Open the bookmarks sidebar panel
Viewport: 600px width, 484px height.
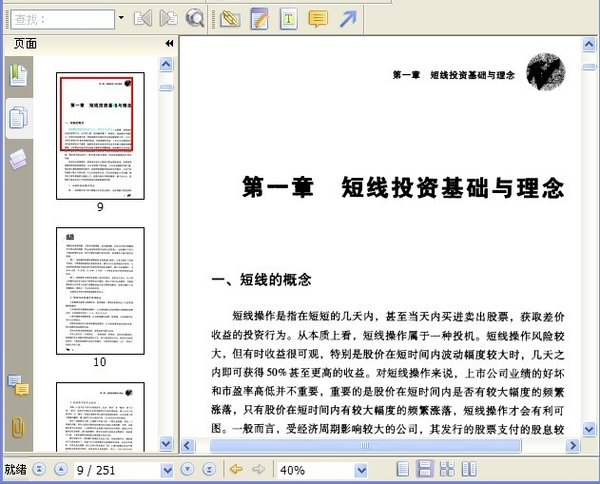(18, 76)
